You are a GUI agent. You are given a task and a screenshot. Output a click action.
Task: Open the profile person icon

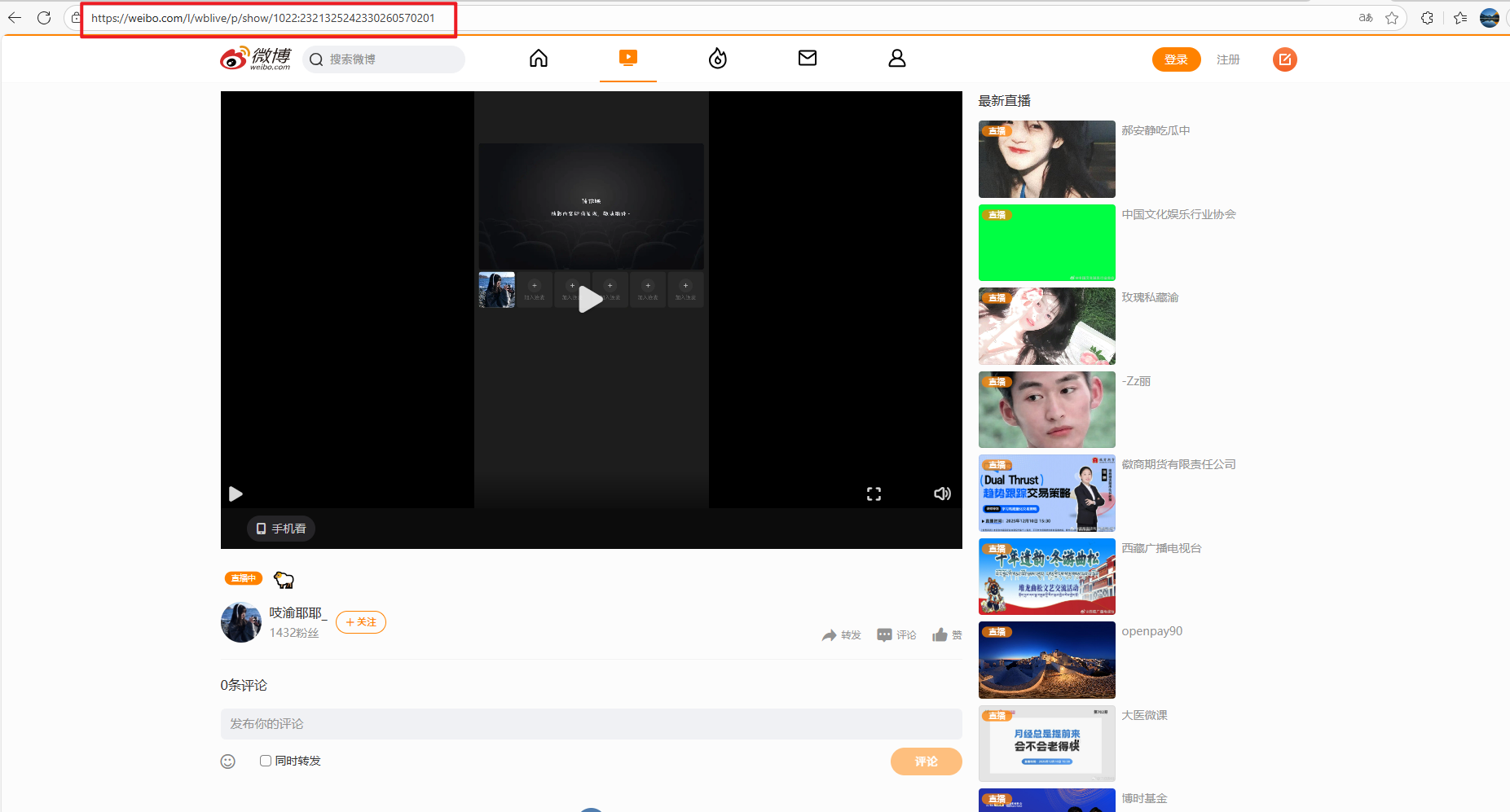click(896, 59)
